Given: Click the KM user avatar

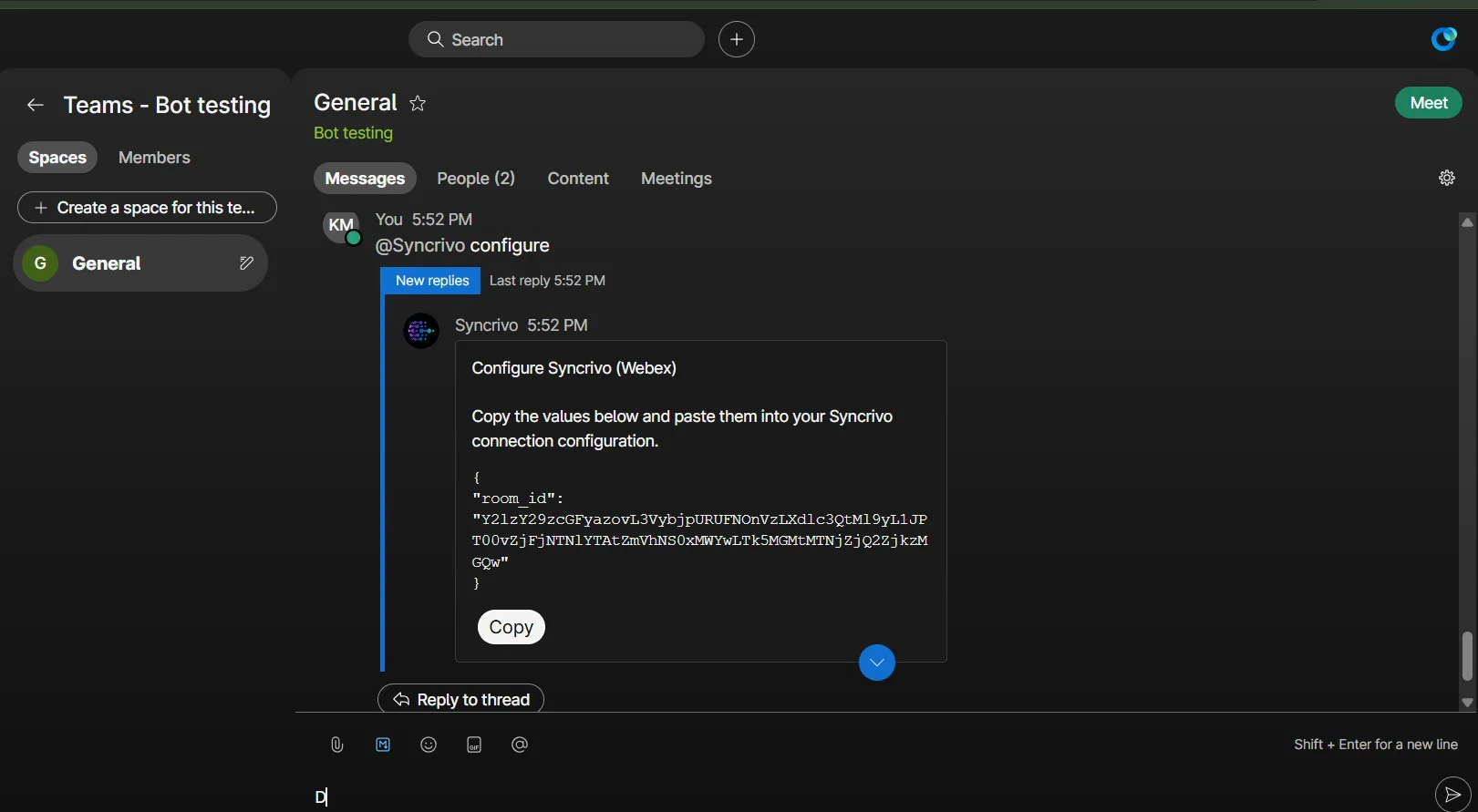Looking at the screenshot, I should (341, 226).
